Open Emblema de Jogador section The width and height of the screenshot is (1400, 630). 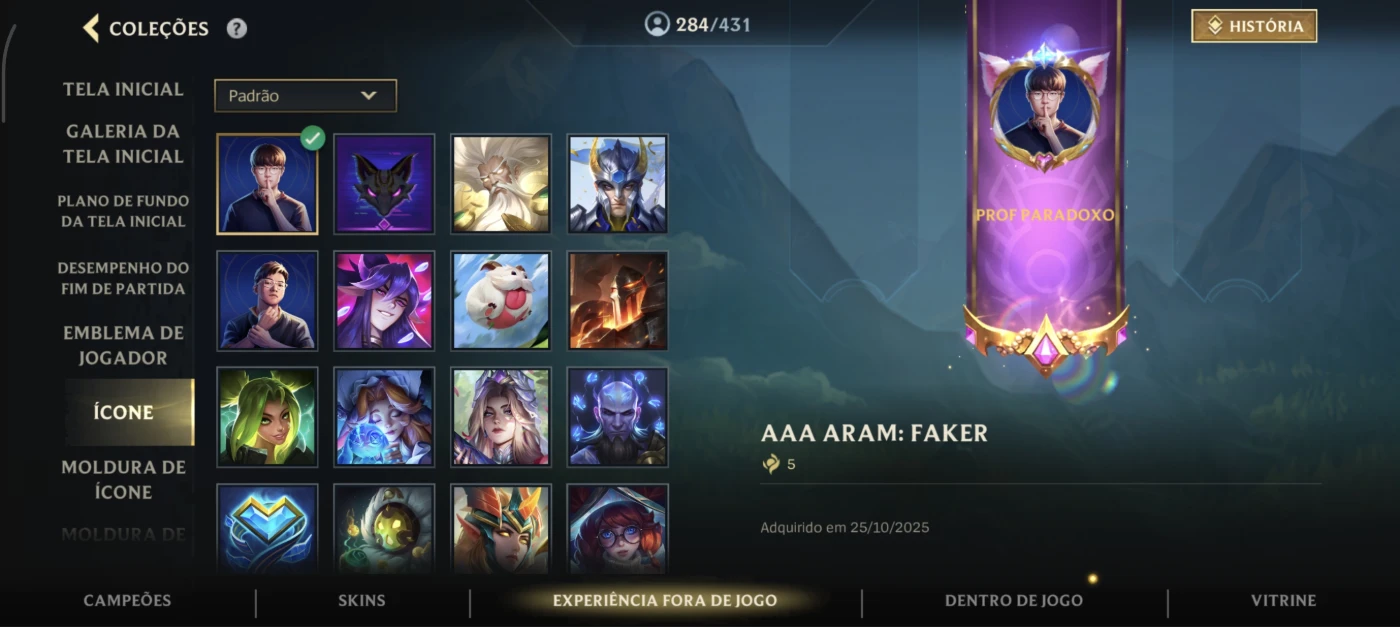coord(124,345)
